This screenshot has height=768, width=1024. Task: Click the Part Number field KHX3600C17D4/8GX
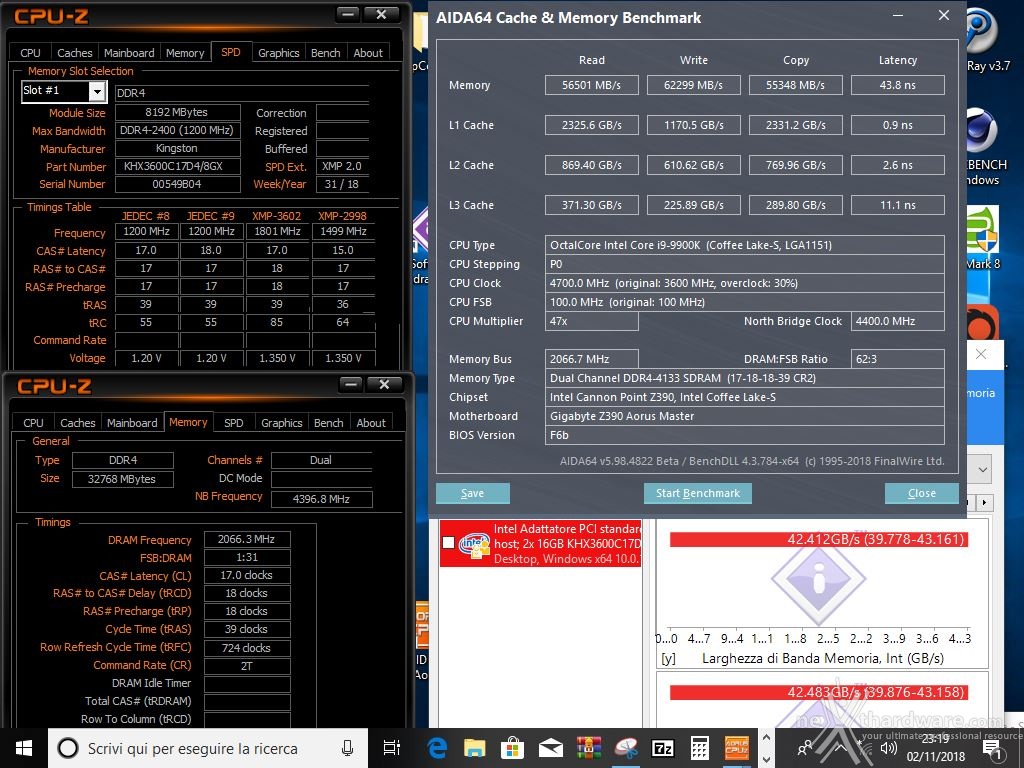178,167
